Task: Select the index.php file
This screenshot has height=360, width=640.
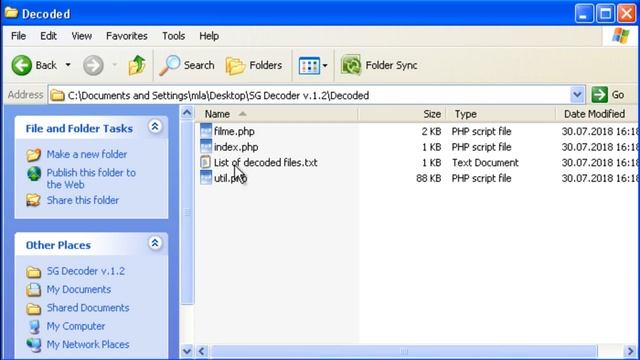Action: 236,147
